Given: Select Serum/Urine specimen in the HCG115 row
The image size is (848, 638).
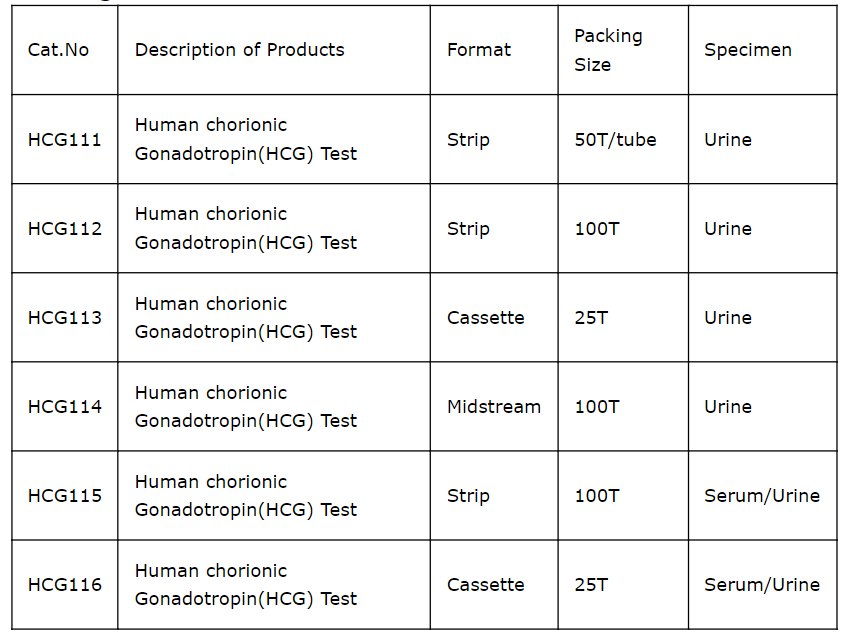Looking at the screenshot, I should pyautogui.click(x=761, y=496).
